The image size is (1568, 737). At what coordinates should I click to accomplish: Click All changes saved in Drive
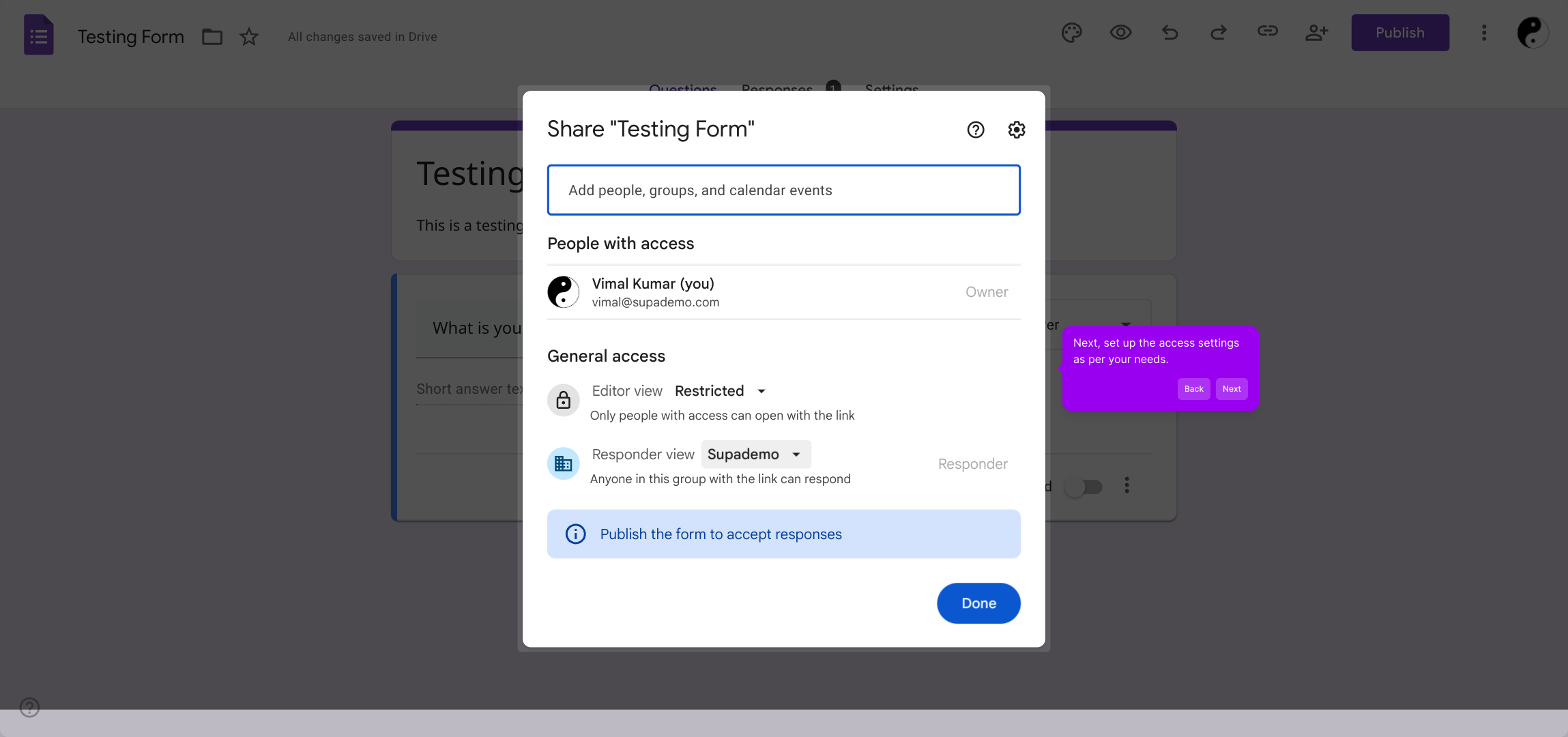[362, 37]
